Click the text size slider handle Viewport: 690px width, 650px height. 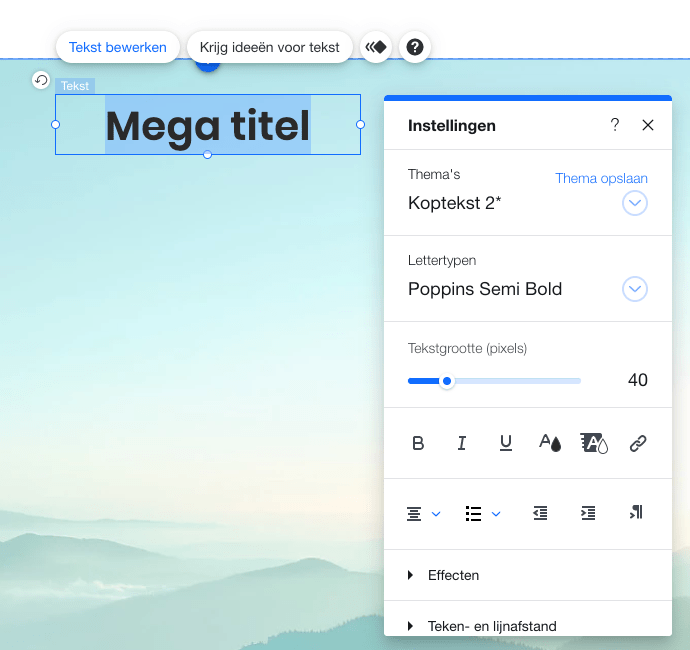447,381
